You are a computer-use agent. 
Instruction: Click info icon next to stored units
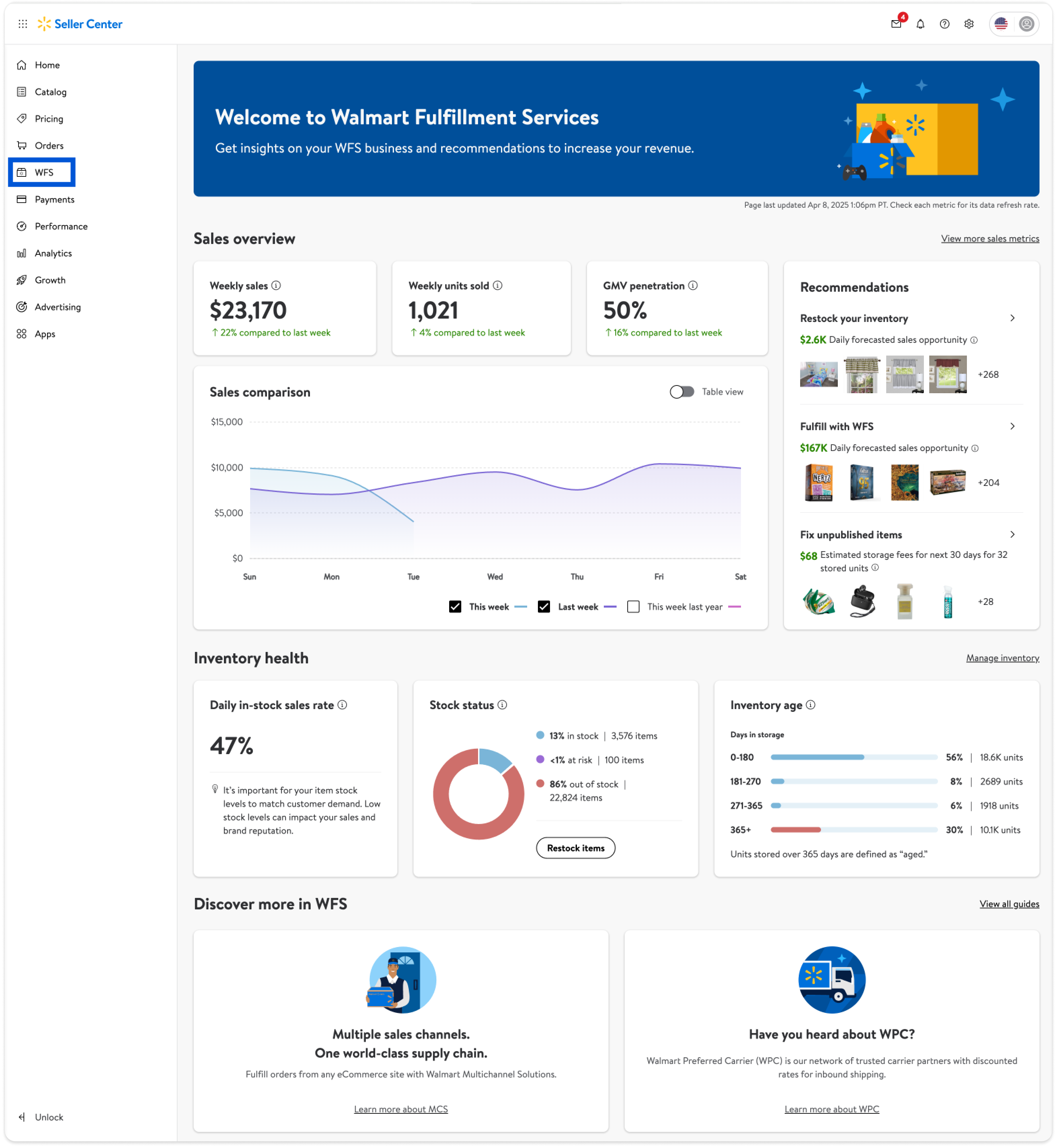[875, 568]
